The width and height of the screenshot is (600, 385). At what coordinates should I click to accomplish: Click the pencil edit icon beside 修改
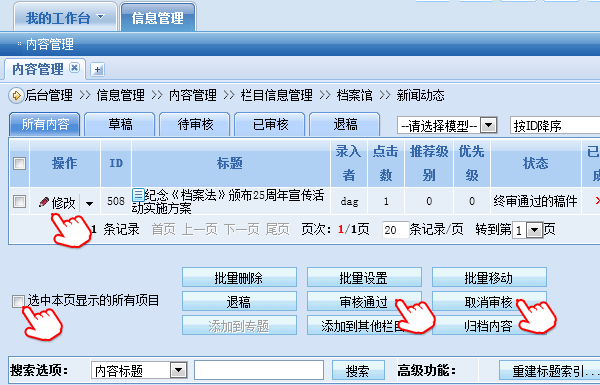coord(44,202)
